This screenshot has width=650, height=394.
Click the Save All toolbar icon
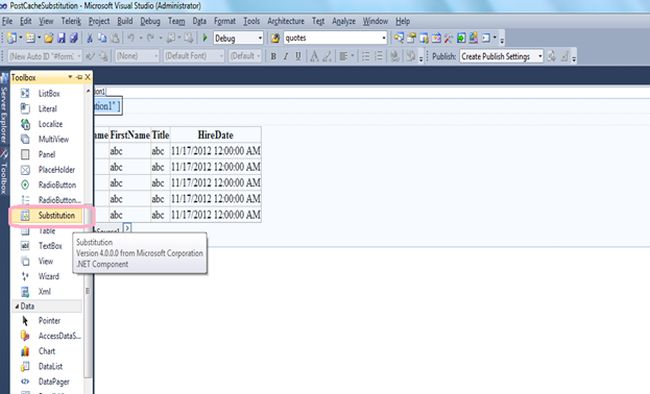(74, 38)
